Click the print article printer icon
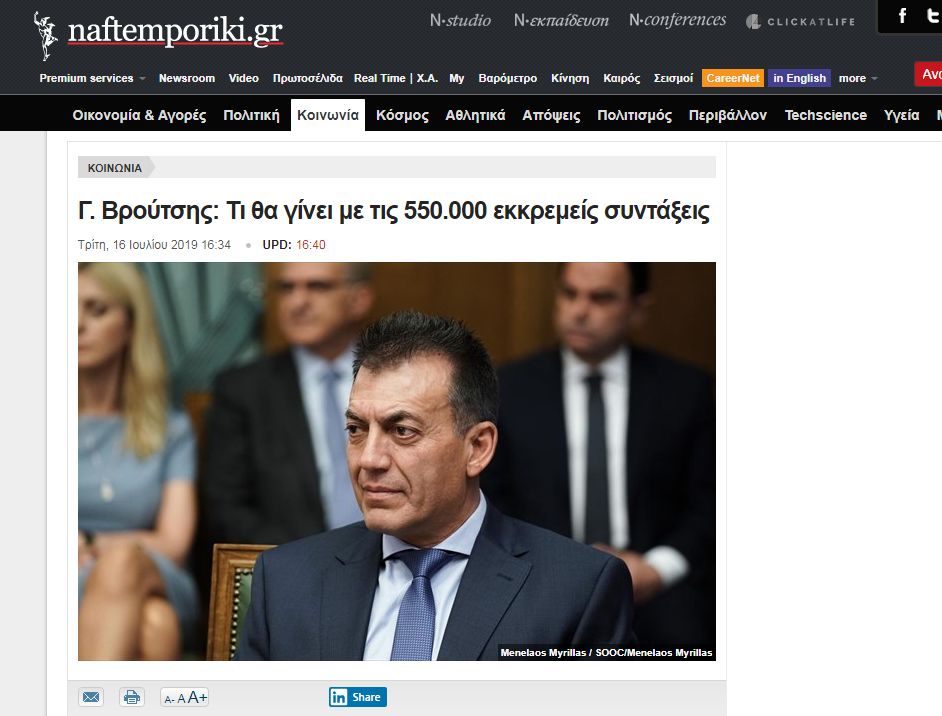Image resolution: width=942 pixels, height=716 pixels. (x=132, y=697)
